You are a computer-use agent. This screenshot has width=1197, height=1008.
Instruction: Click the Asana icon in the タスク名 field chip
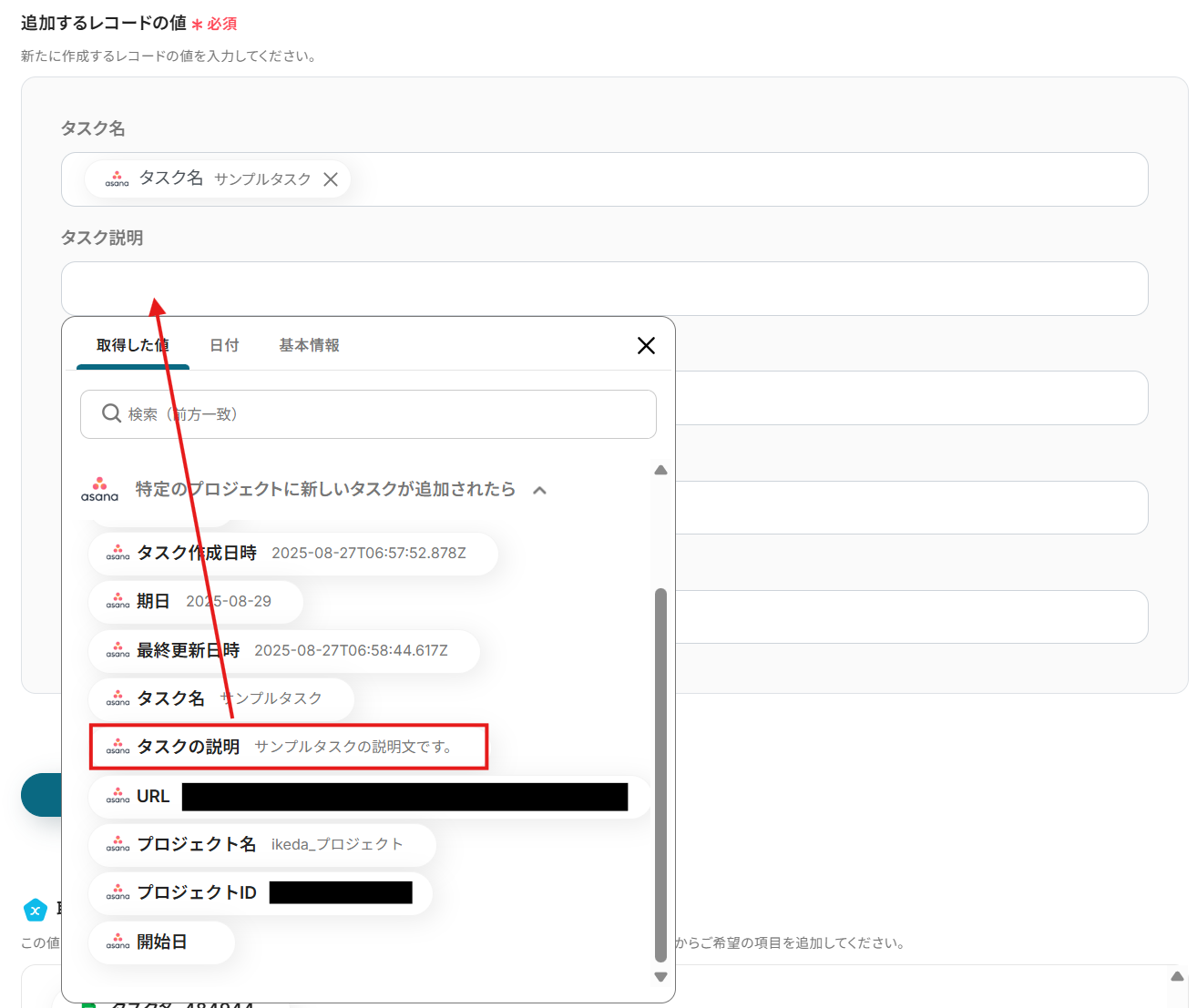pyautogui.click(x=117, y=179)
